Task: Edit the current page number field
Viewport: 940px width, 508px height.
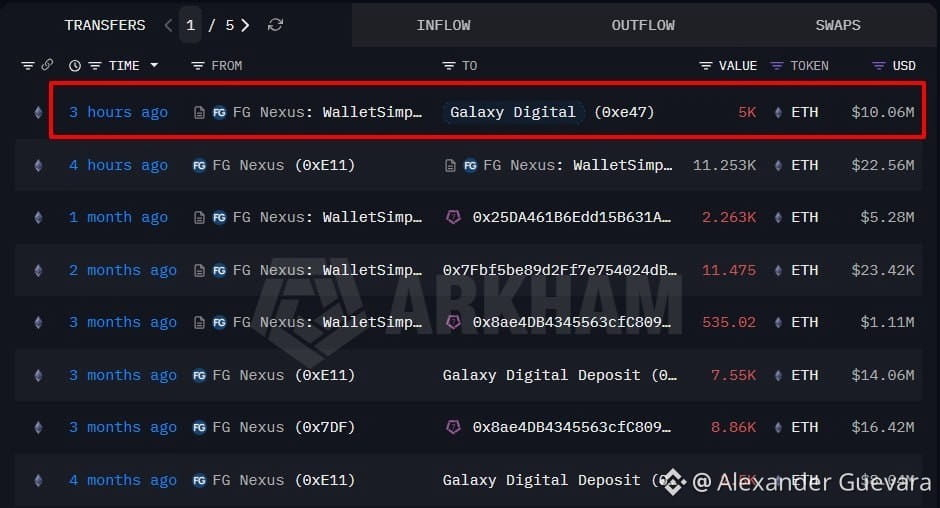Action: (191, 25)
